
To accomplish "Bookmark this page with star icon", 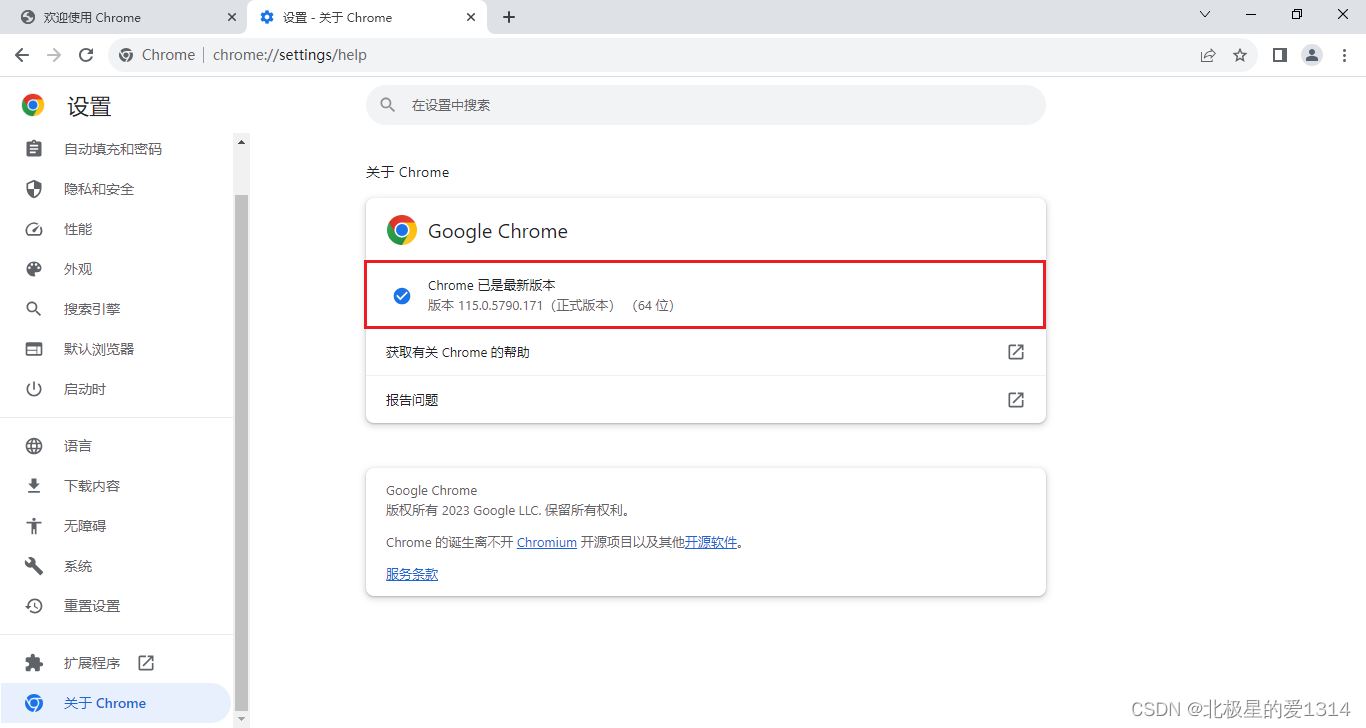I will coord(1240,55).
